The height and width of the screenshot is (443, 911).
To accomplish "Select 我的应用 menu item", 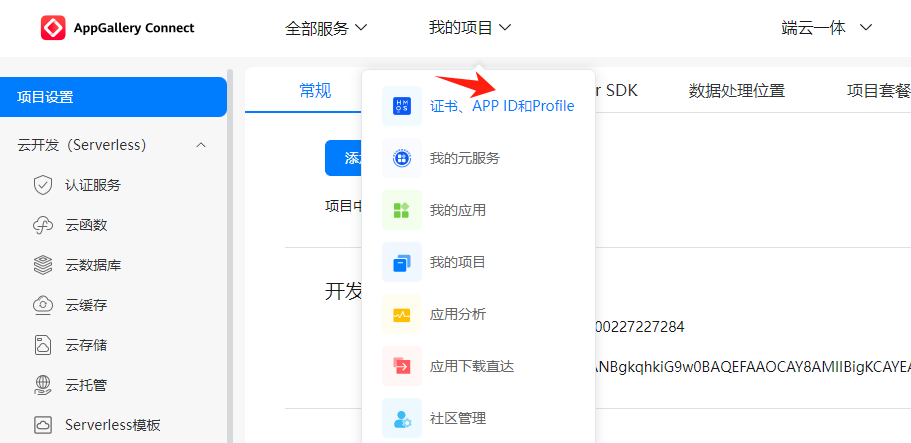I will (458, 210).
